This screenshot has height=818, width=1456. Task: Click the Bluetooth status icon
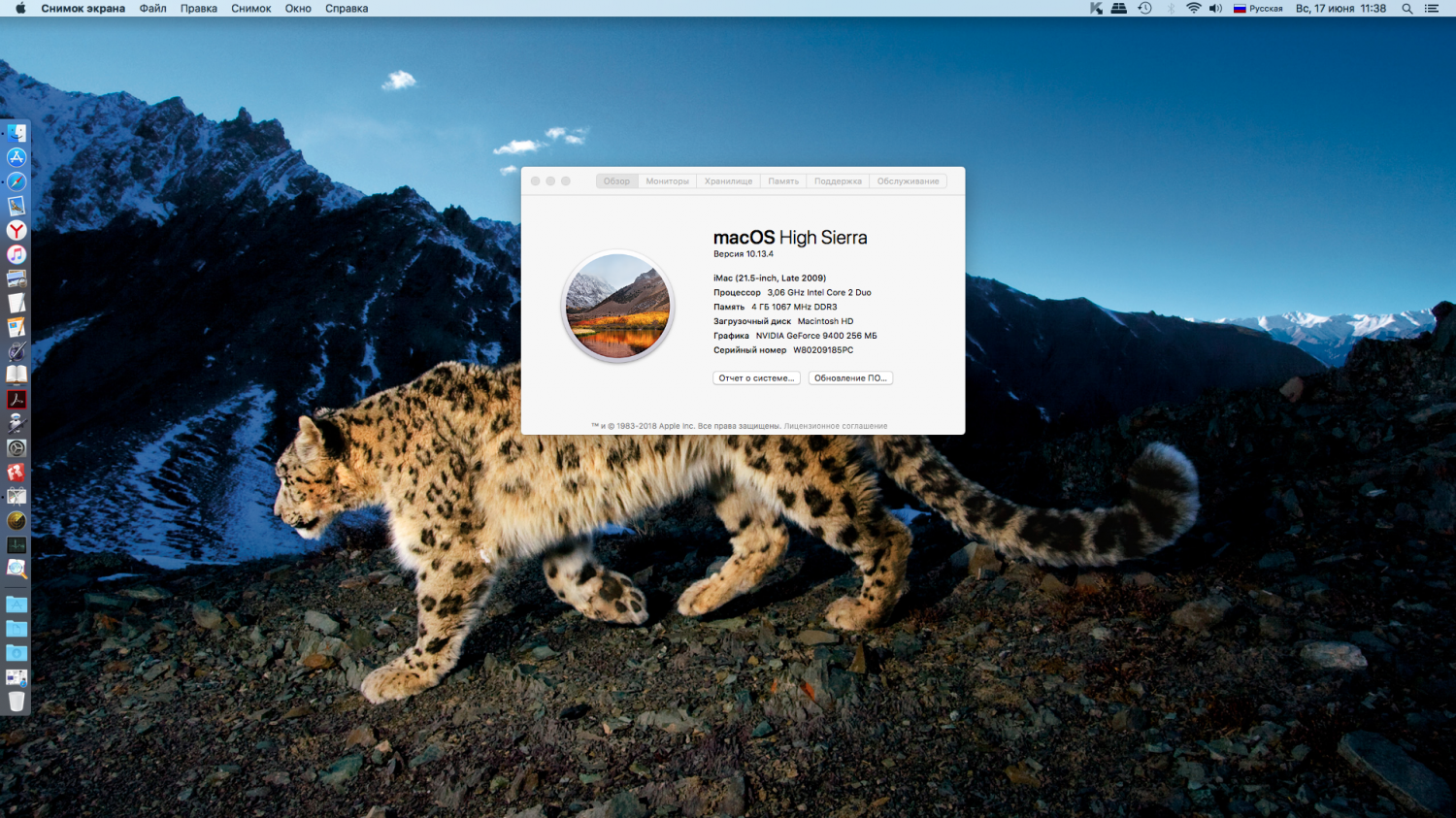pos(1171,9)
